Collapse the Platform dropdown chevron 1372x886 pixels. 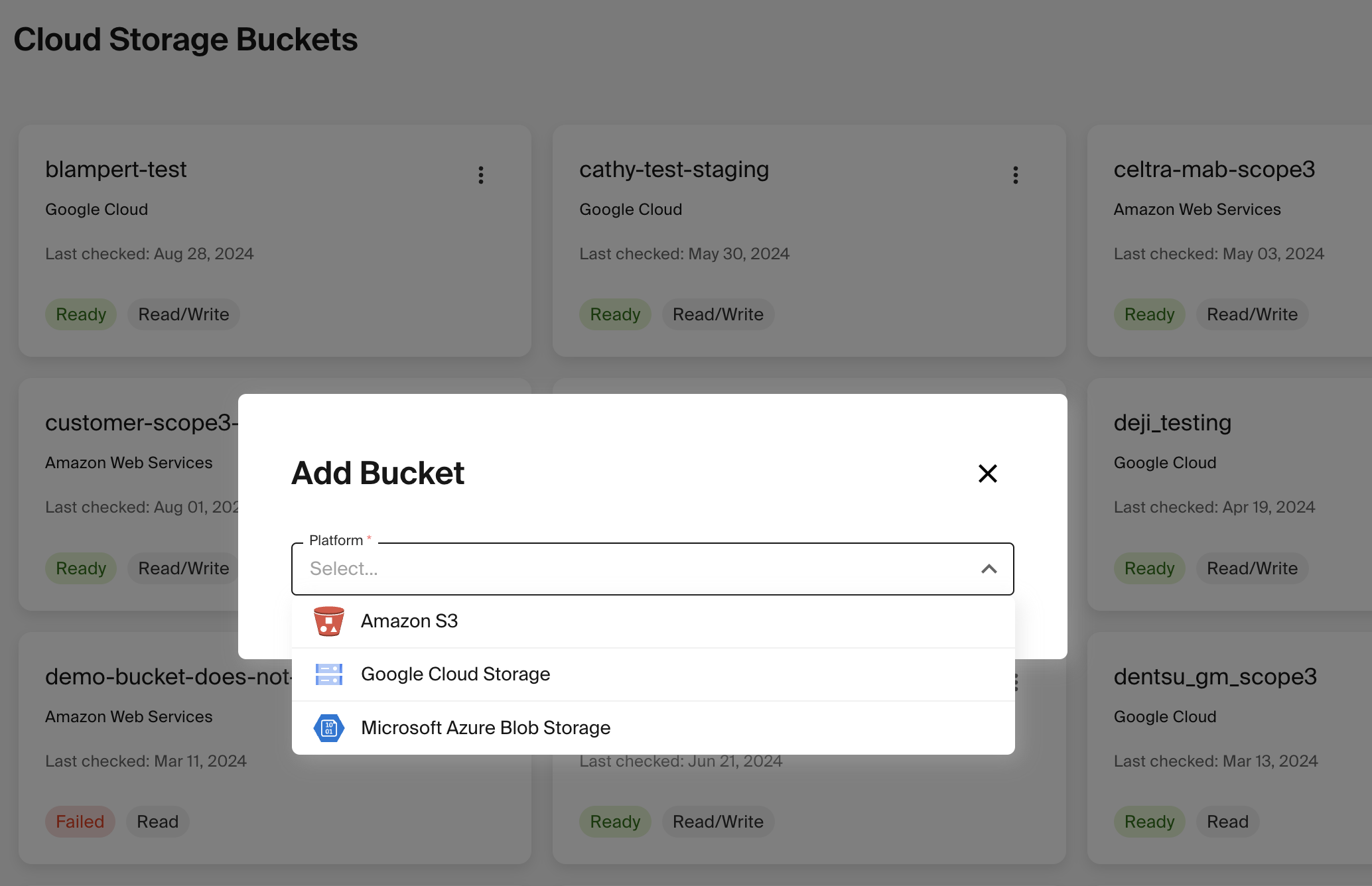(989, 569)
